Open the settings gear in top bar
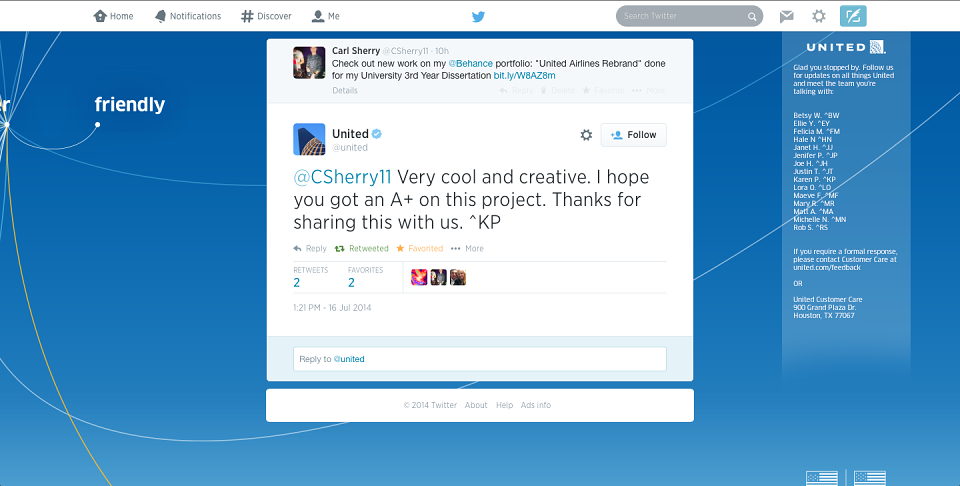This screenshot has width=960, height=486. pos(819,17)
